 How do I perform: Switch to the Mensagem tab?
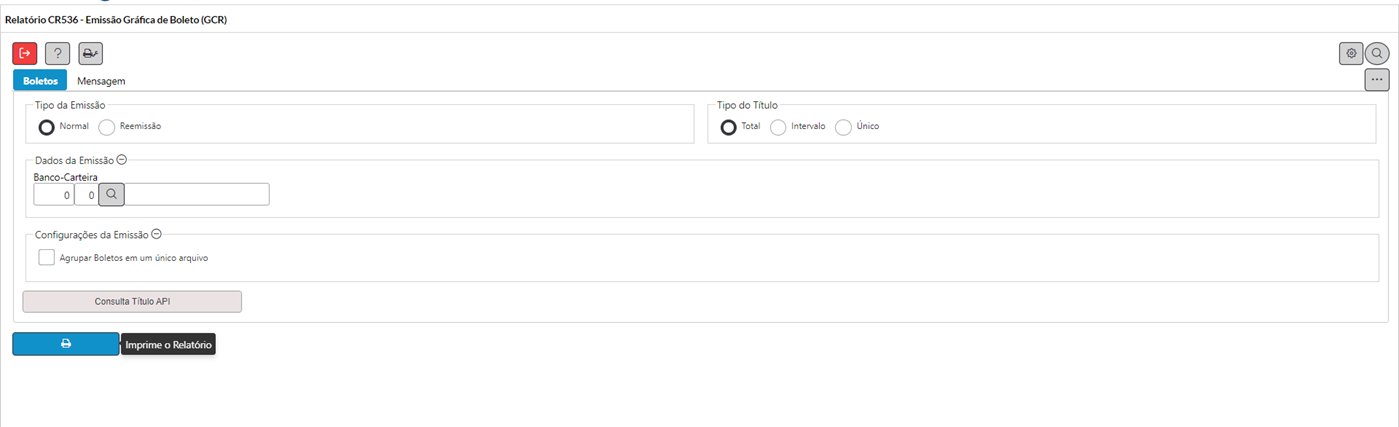(x=101, y=81)
